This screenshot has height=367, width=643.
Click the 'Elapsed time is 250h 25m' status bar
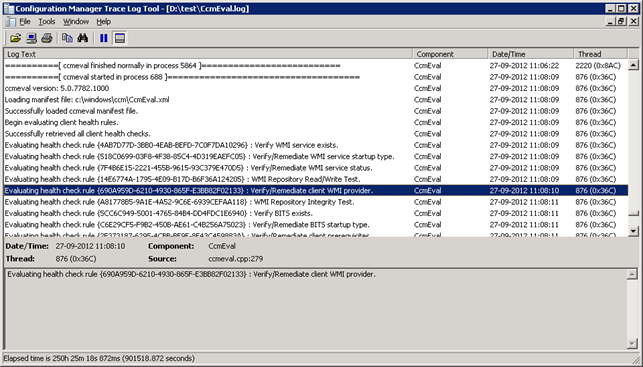point(99,358)
